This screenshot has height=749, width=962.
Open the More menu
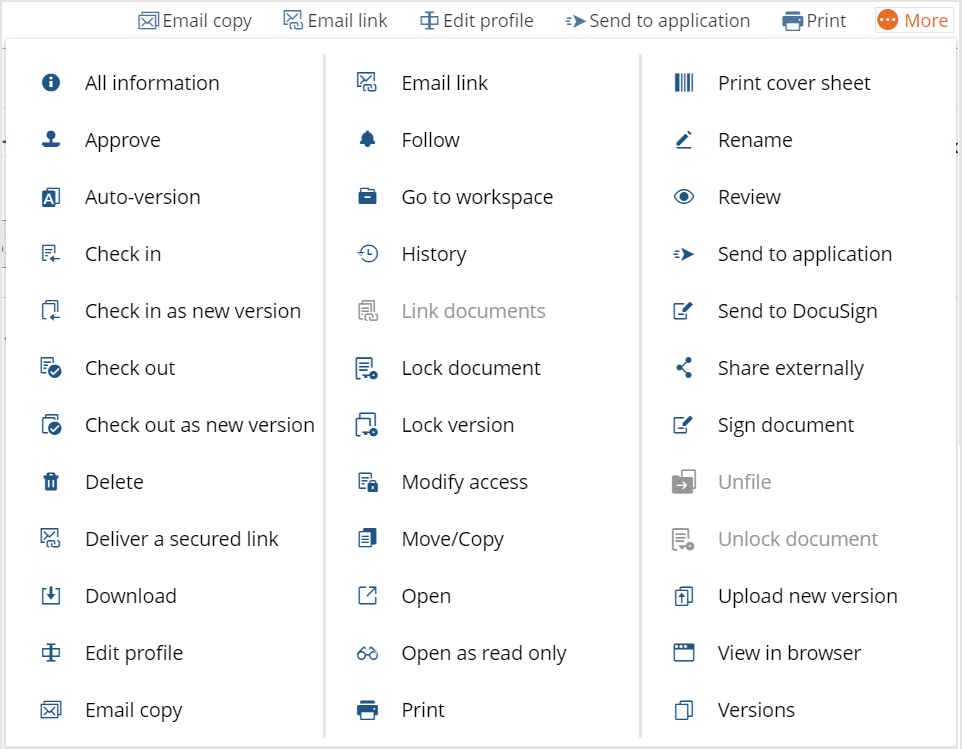click(x=913, y=19)
